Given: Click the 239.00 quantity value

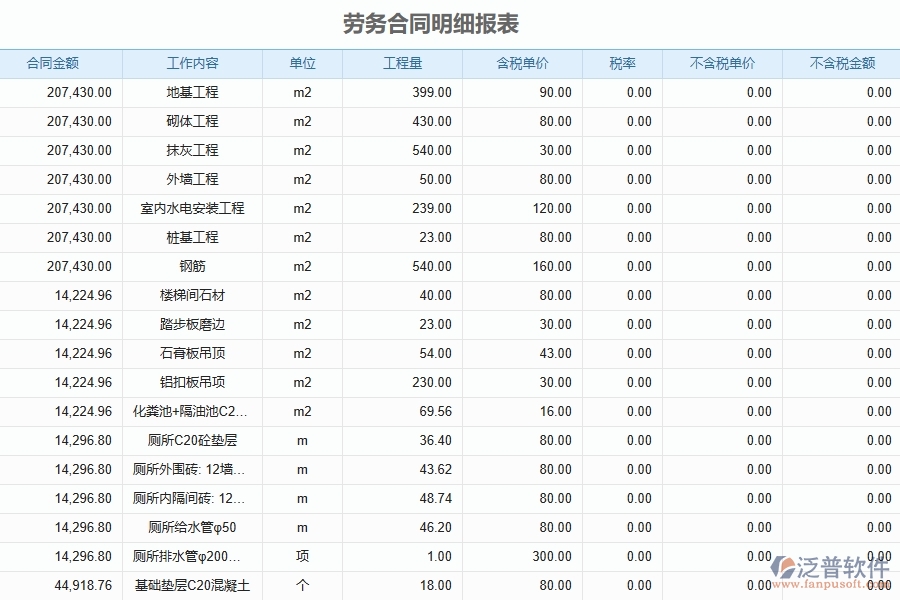Looking at the screenshot, I should pyautogui.click(x=432, y=208).
